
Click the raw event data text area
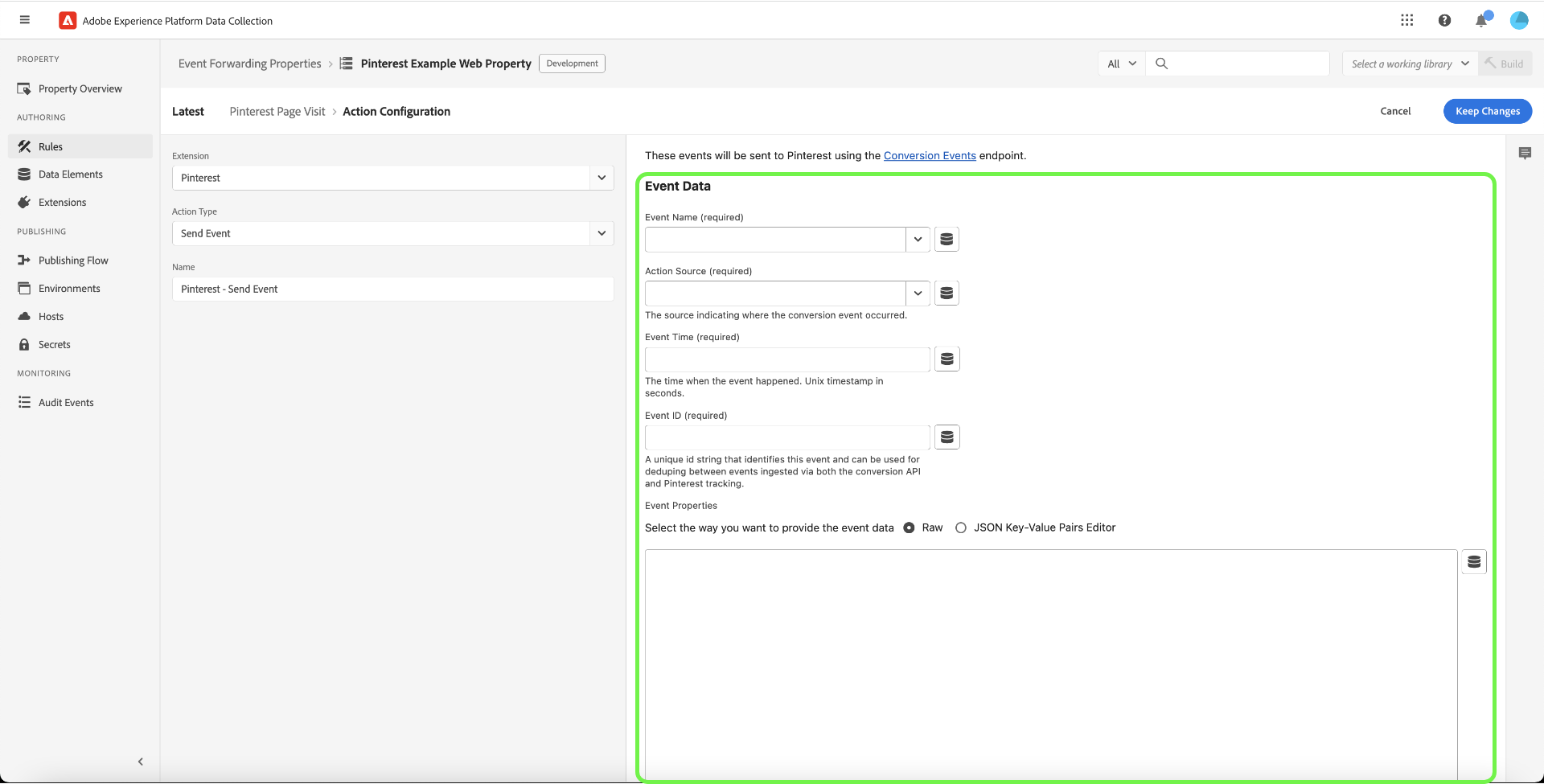[1051, 664]
